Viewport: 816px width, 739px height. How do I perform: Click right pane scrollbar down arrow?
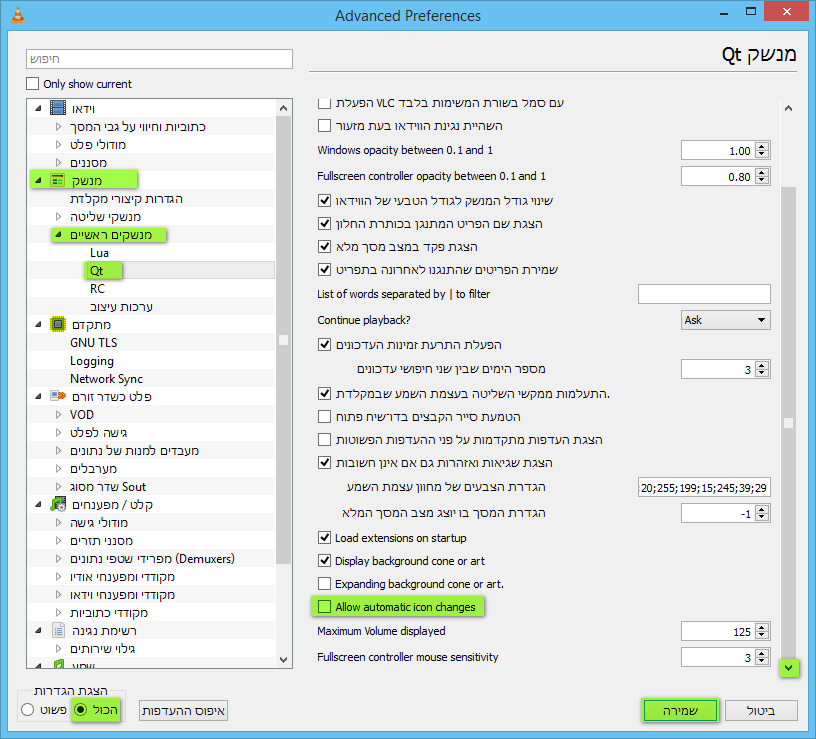[788, 668]
